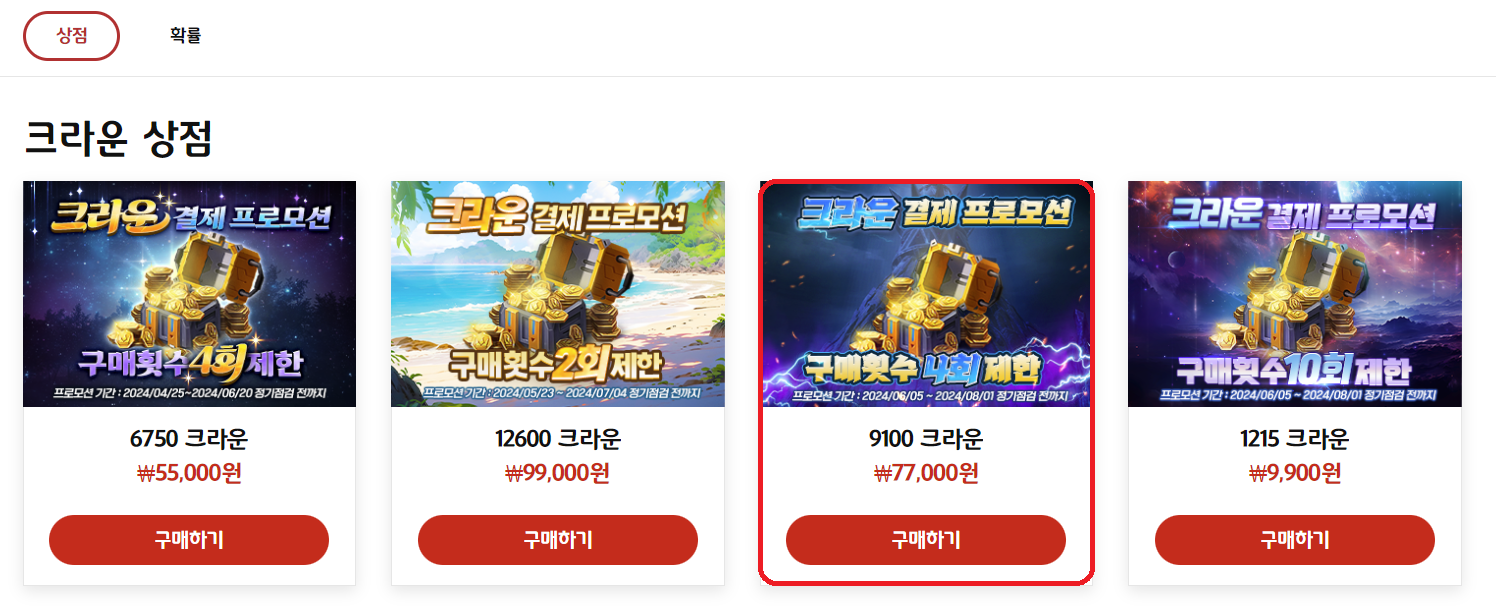Click the ₩99,000원 price text

(558, 473)
